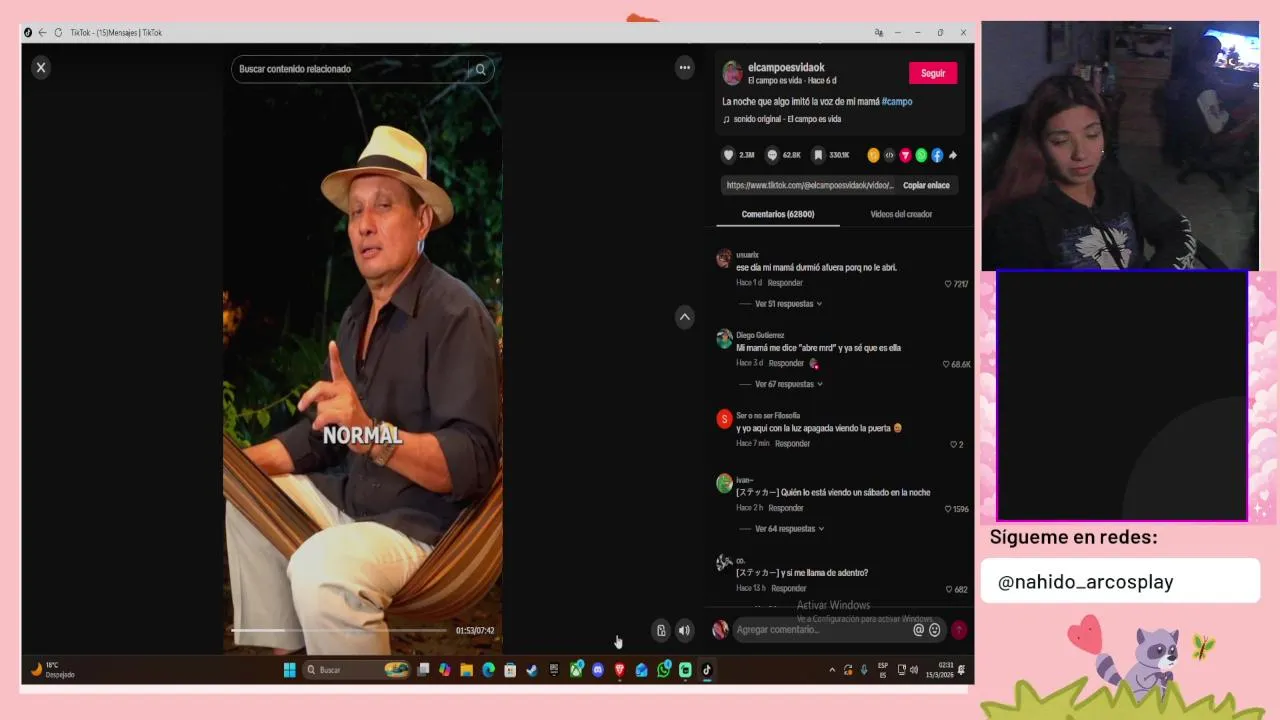
Task: Click browser back arrow in title bar
Action: (42, 33)
